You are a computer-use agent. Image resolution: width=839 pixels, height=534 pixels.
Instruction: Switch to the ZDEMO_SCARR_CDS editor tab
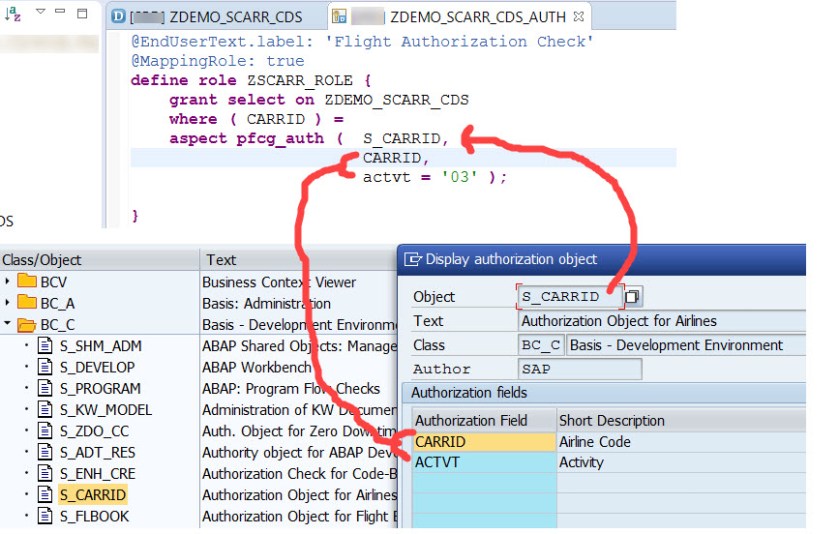216,17
